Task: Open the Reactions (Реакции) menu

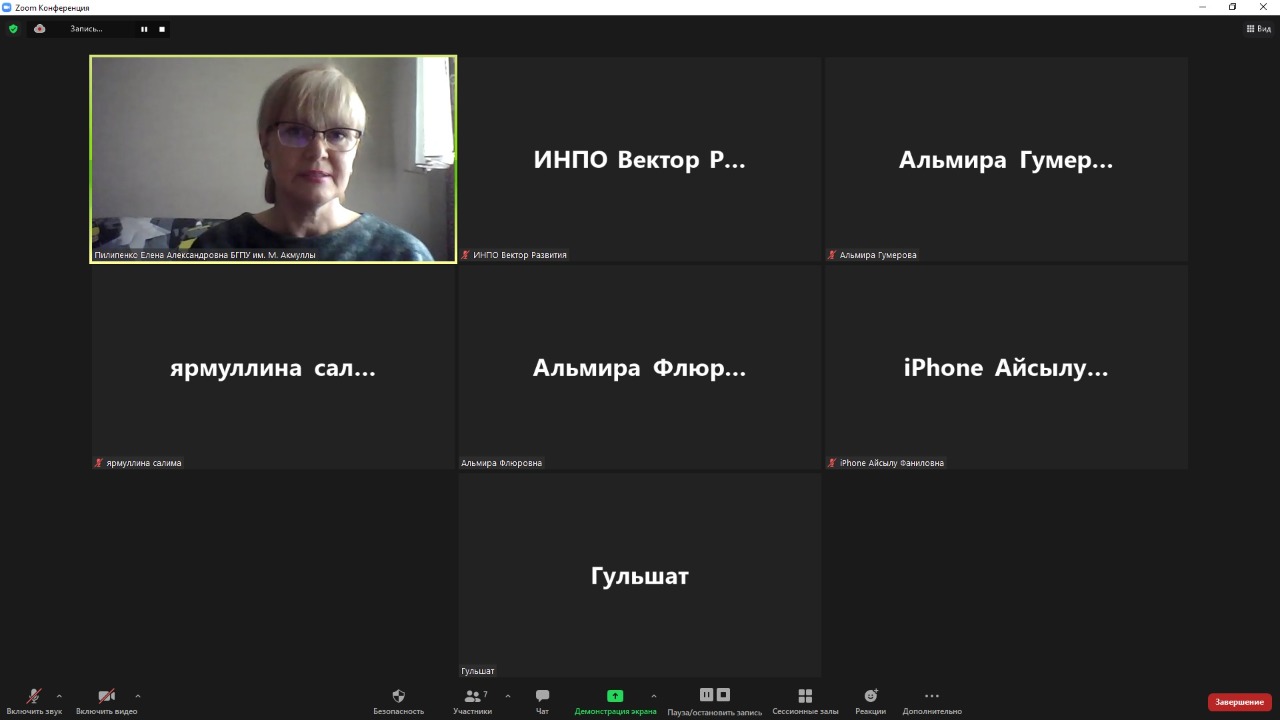Action: tap(870, 697)
